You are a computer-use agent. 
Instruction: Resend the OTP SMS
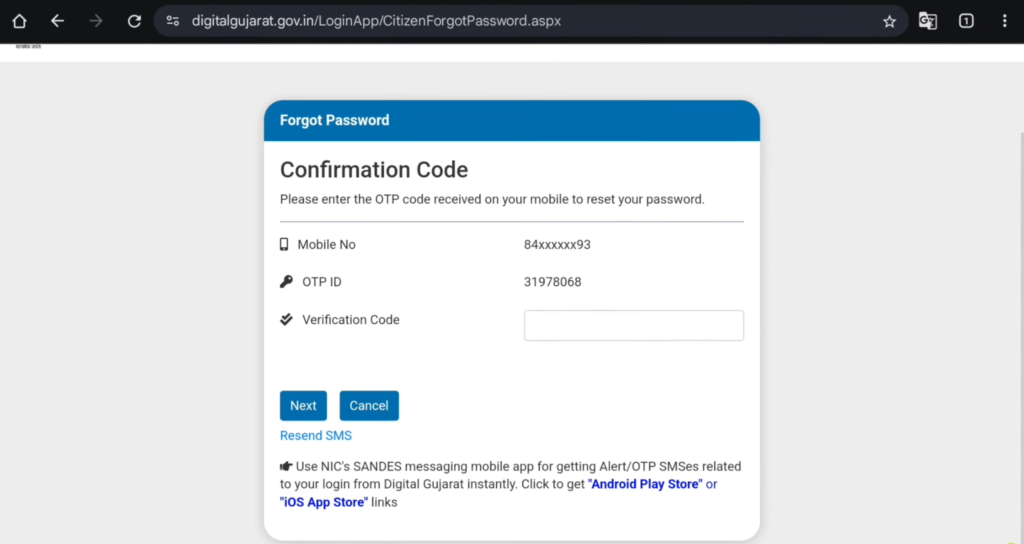[316, 436]
